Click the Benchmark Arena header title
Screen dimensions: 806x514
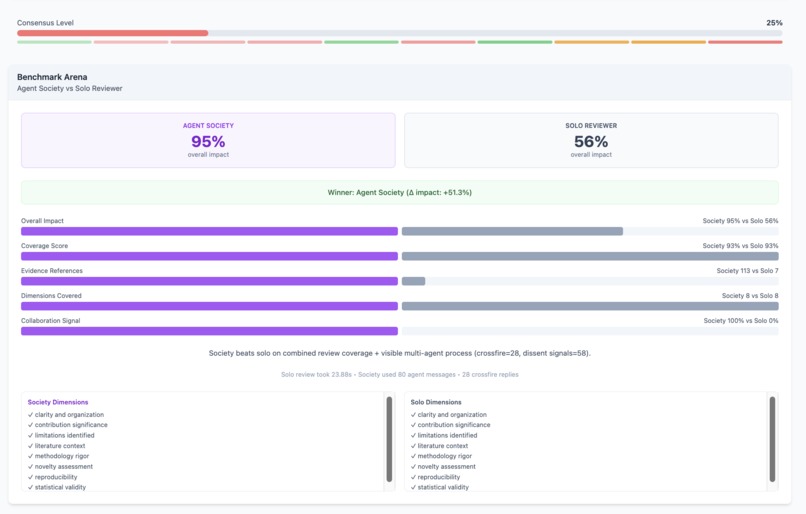pos(52,77)
